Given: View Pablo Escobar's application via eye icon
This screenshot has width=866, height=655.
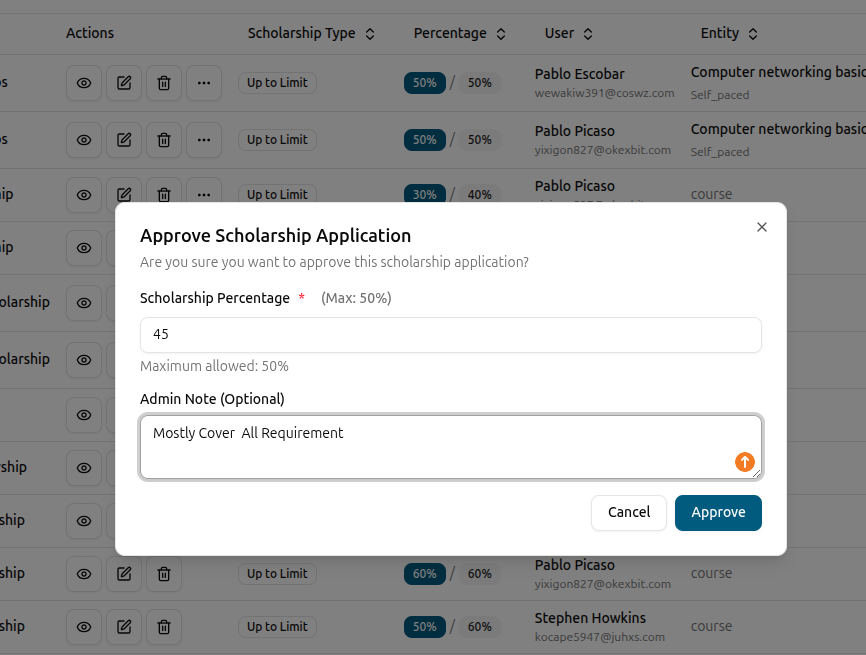Looking at the screenshot, I should pyautogui.click(x=84, y=83).
